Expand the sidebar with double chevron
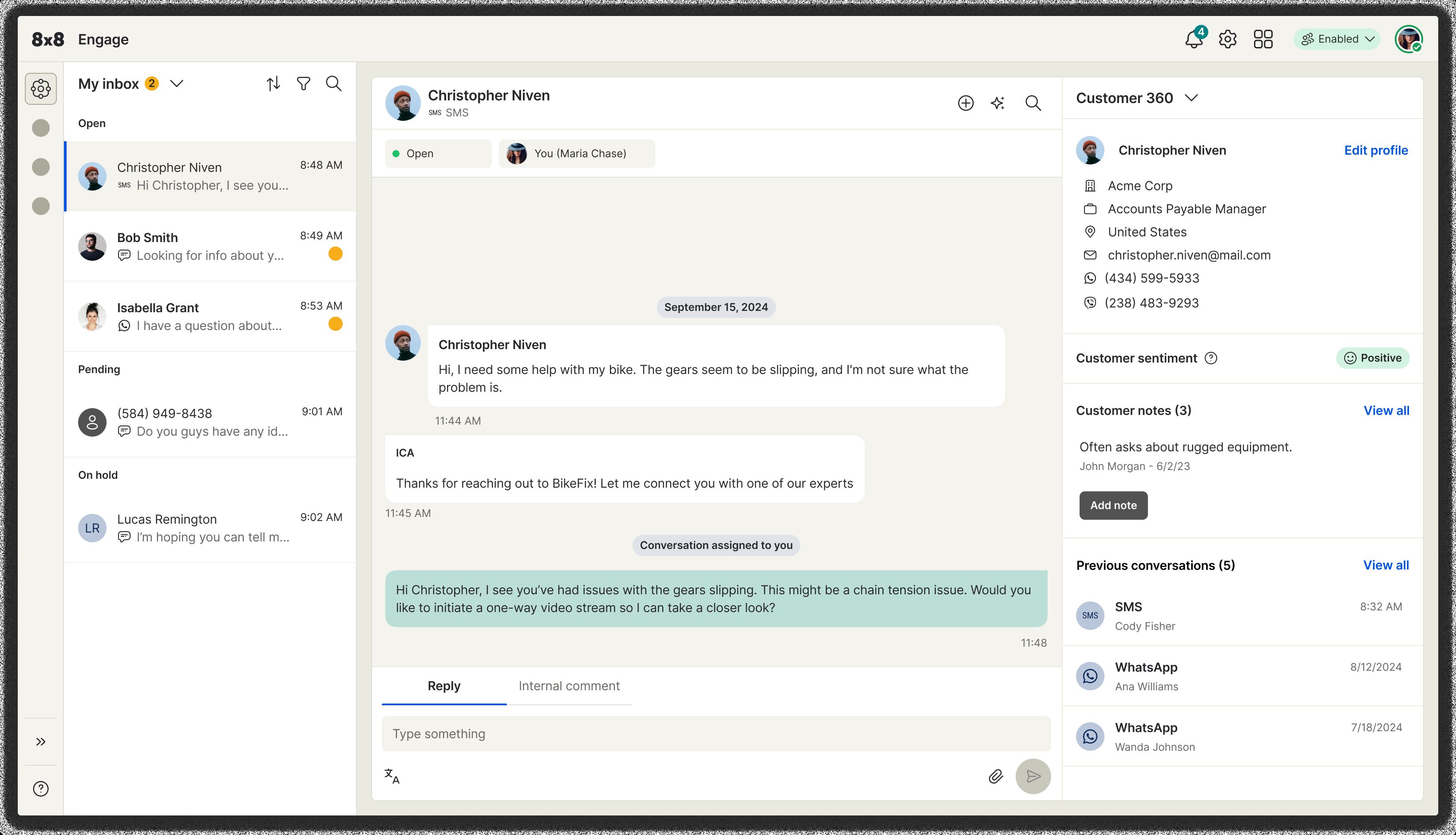Viewport: 1456px width, 835px height. (41, 742)
